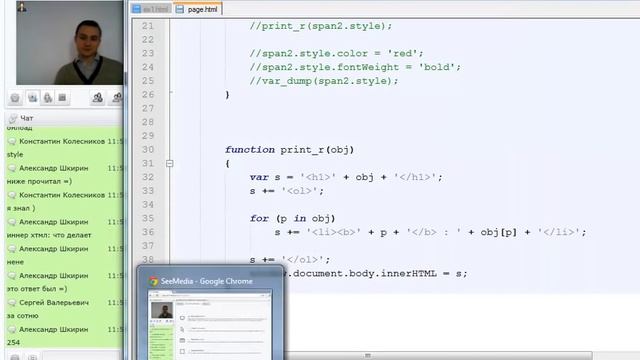The width and height of the screenshot is (640, 360).
Task: Toggle the highlighted camera icon under the webcam
Action: coord(32,98)
